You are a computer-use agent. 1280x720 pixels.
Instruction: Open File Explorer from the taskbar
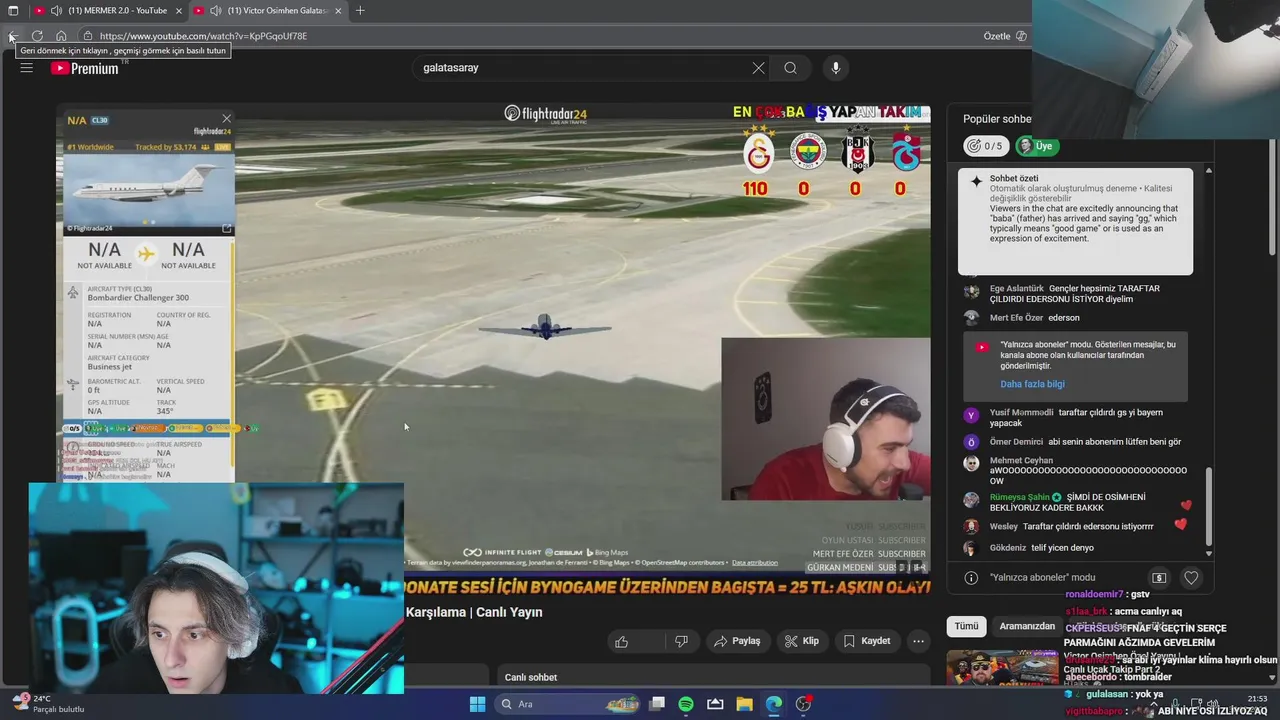pos(745,704)
